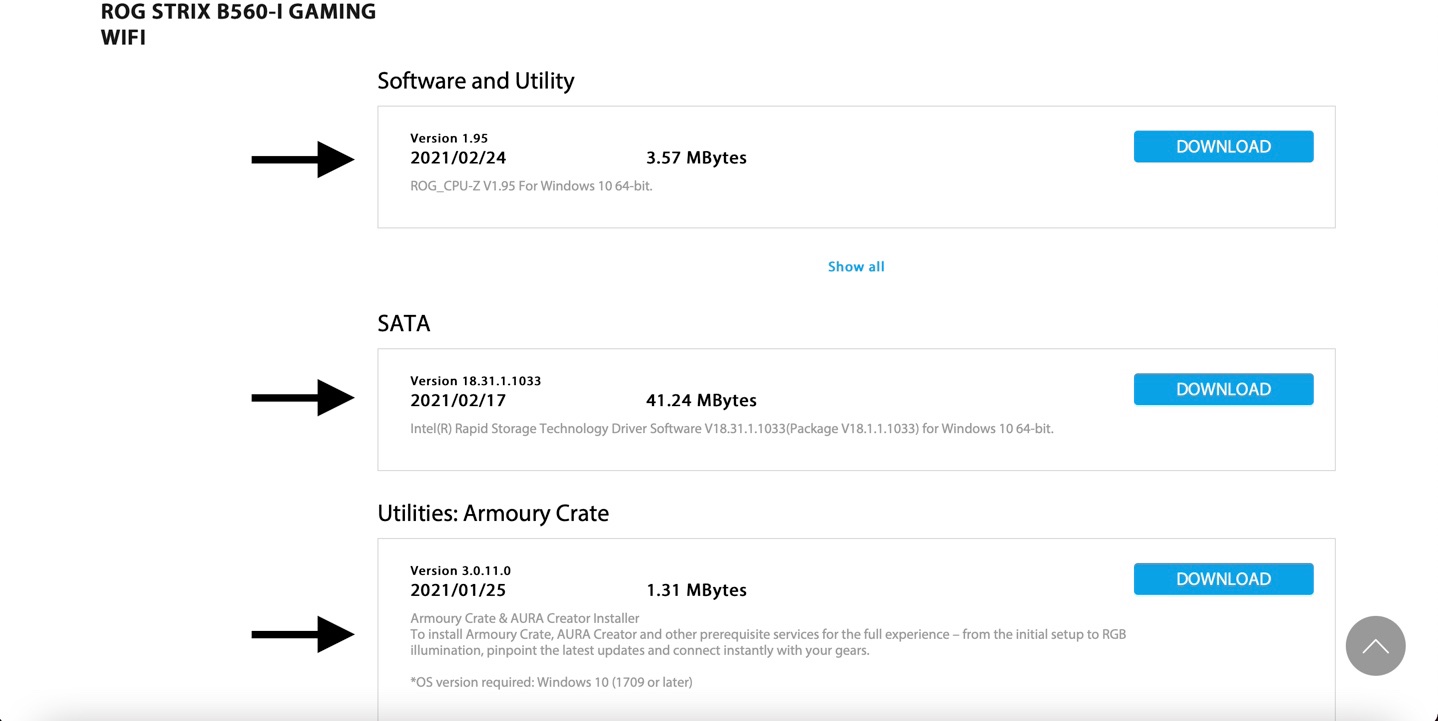Download the Intel Rapid Storage SATA driver
The height and width of the screenshot is (721, 1438).
coord(1223,389)
